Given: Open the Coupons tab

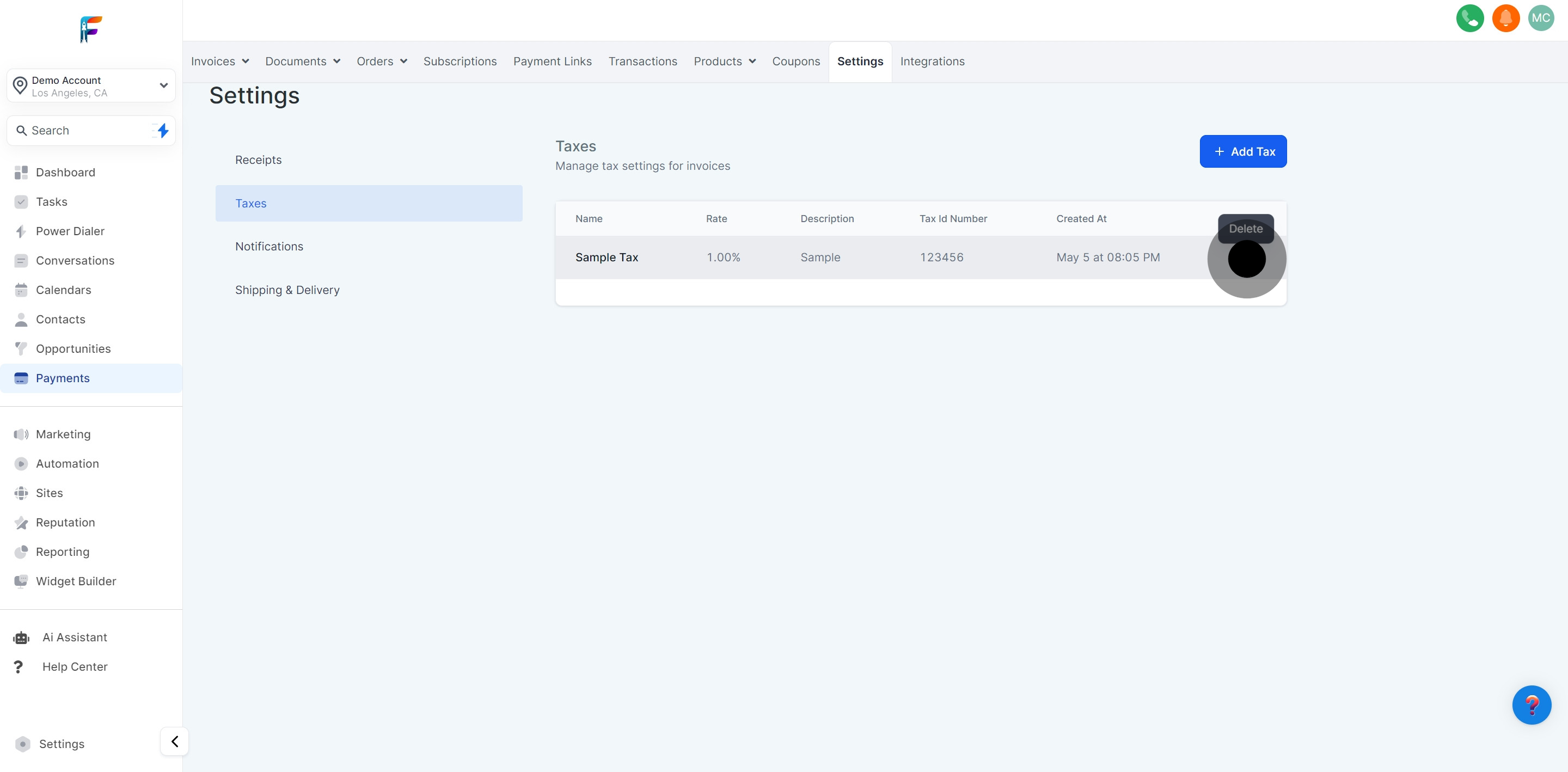Looking at the screenshot, I should click(795, 62).
